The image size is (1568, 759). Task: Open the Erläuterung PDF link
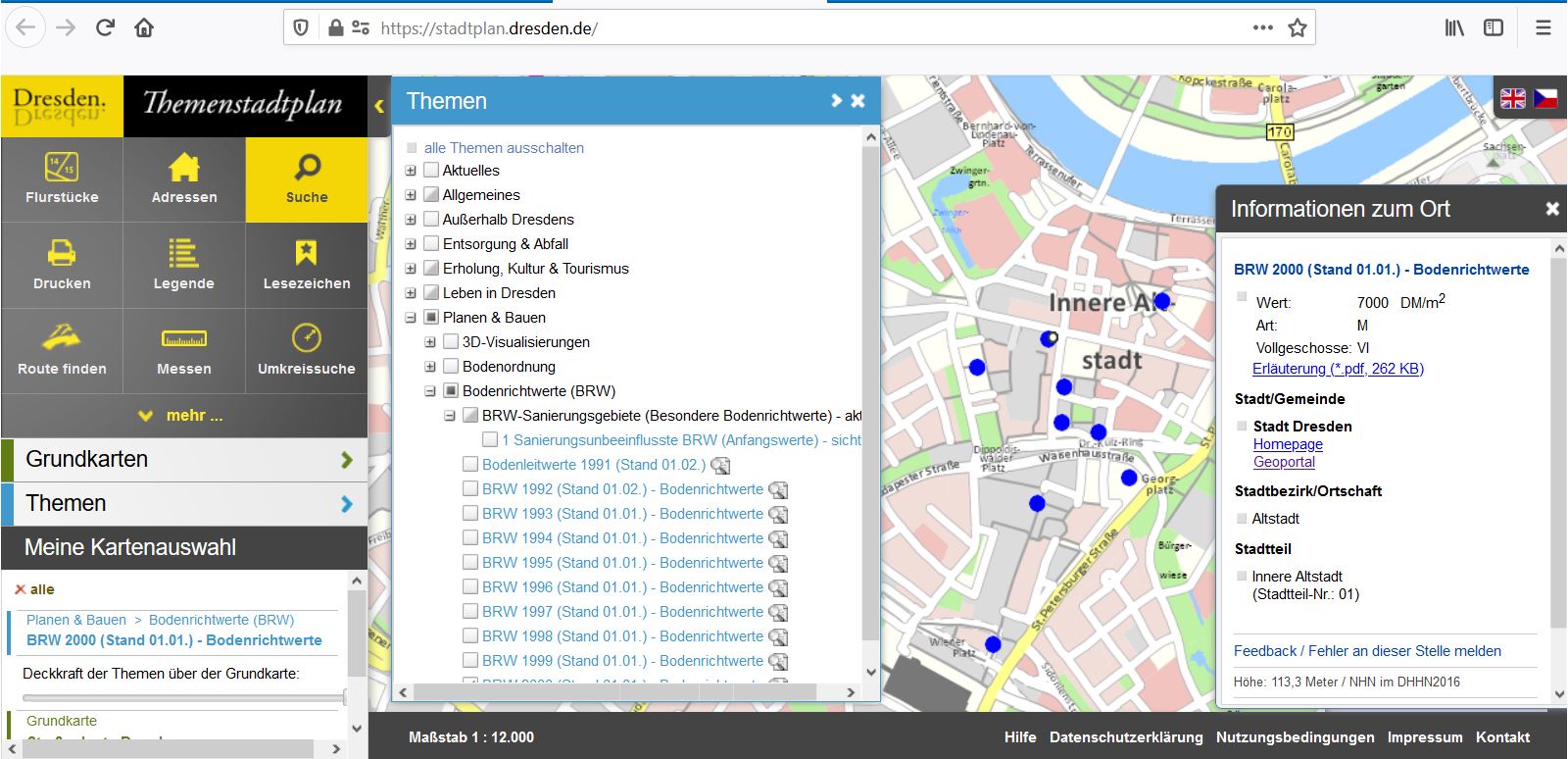point(1337,369)
